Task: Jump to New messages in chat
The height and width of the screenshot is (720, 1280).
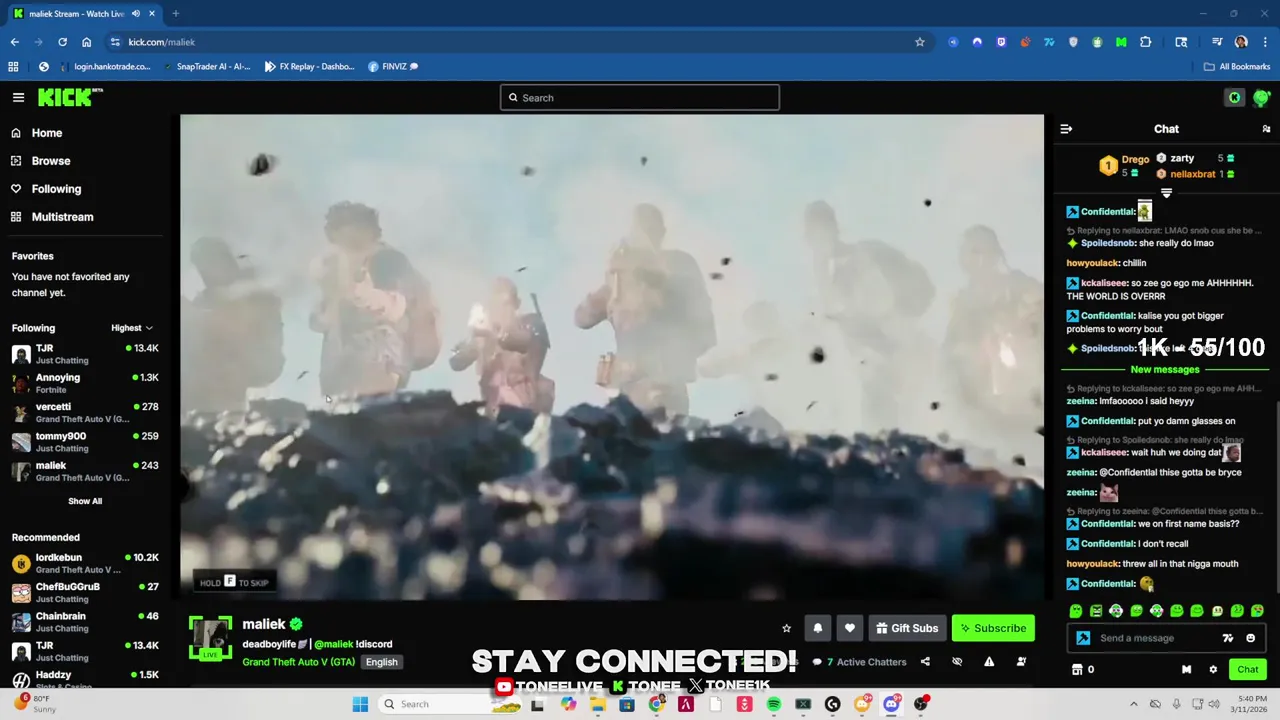Action: coord(1164,370)
